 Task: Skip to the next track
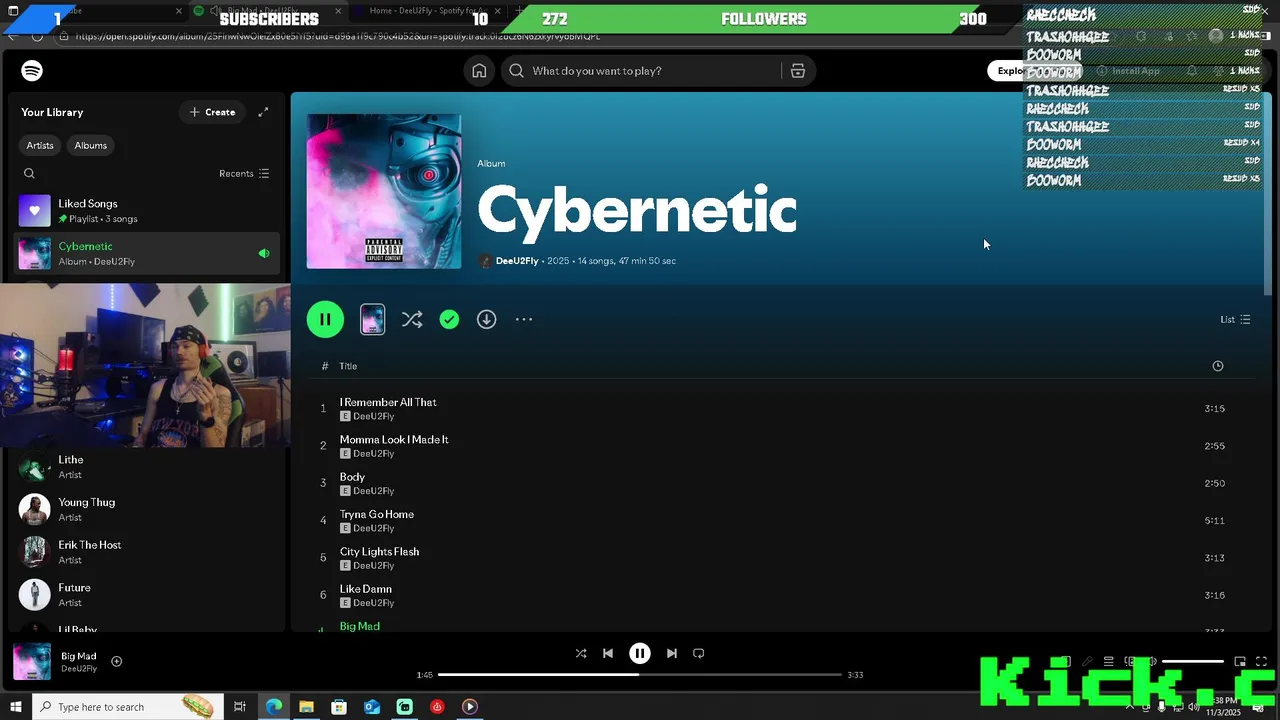coord(672,653)
